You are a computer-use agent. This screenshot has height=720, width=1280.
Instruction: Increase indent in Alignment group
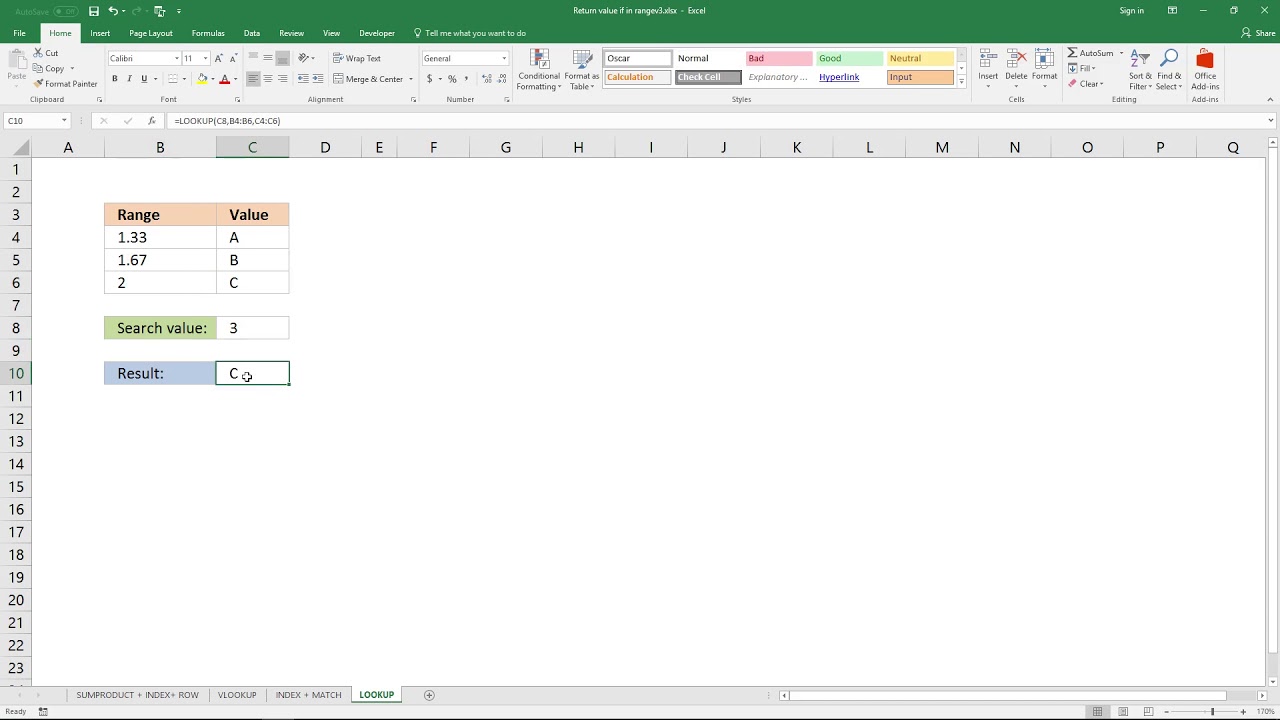click(318, 79)
